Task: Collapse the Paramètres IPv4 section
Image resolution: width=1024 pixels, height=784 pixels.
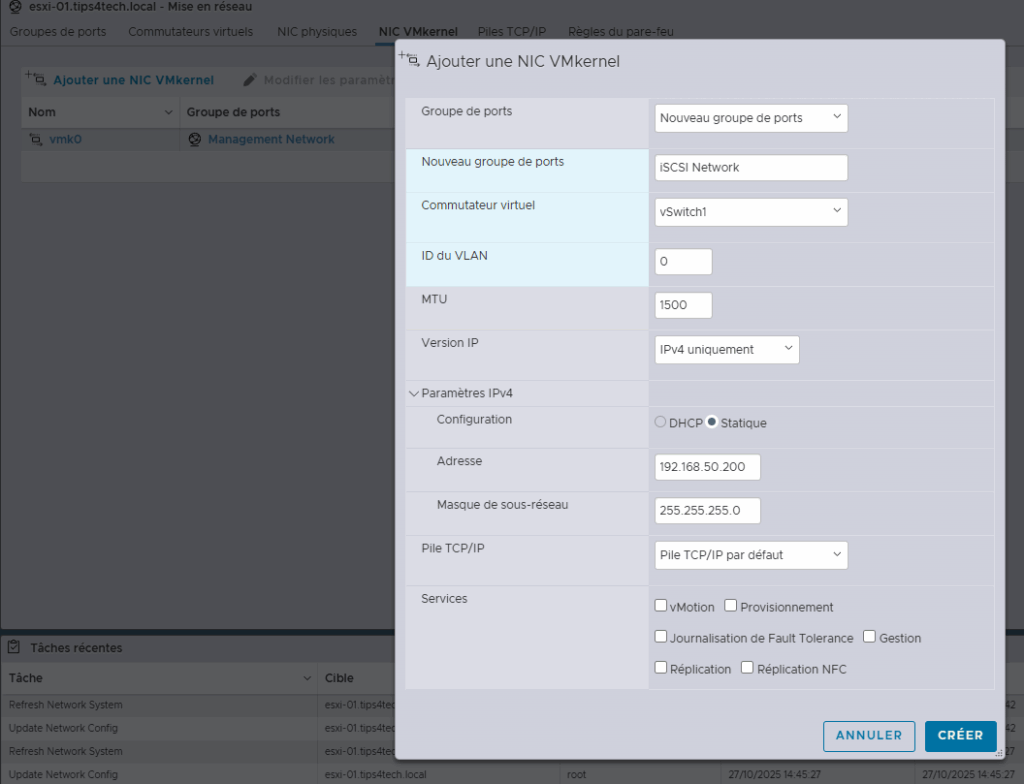Action: point(414,394)
